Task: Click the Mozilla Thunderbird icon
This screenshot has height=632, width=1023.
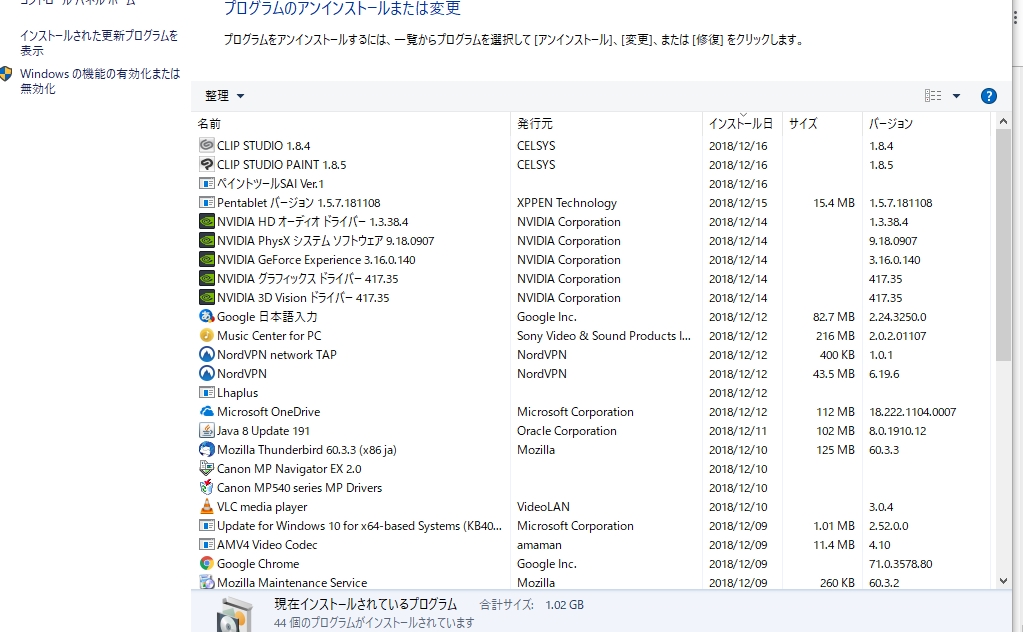Action: click(x=206, y=449)
